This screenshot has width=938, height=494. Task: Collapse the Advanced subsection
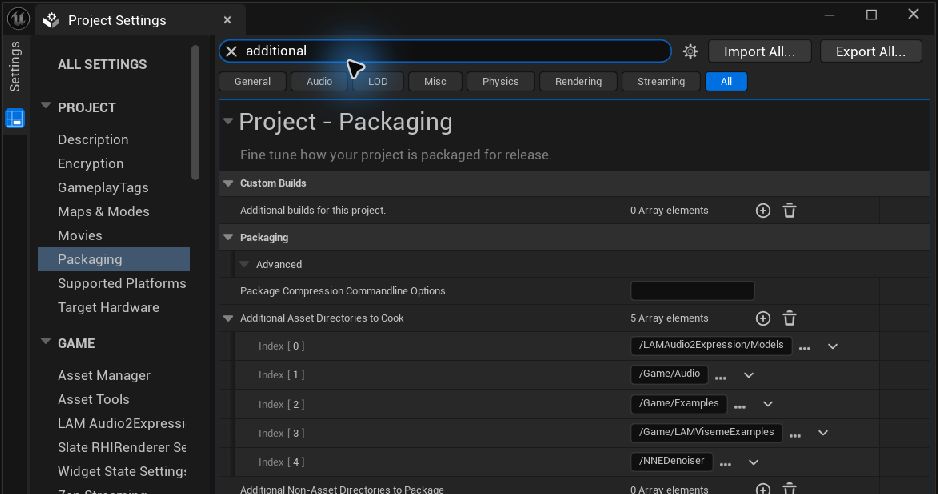point(244,264)
